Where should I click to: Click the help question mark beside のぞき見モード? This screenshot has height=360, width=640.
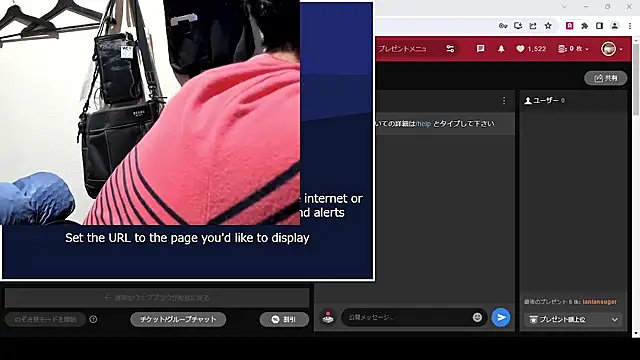[93, 319]
